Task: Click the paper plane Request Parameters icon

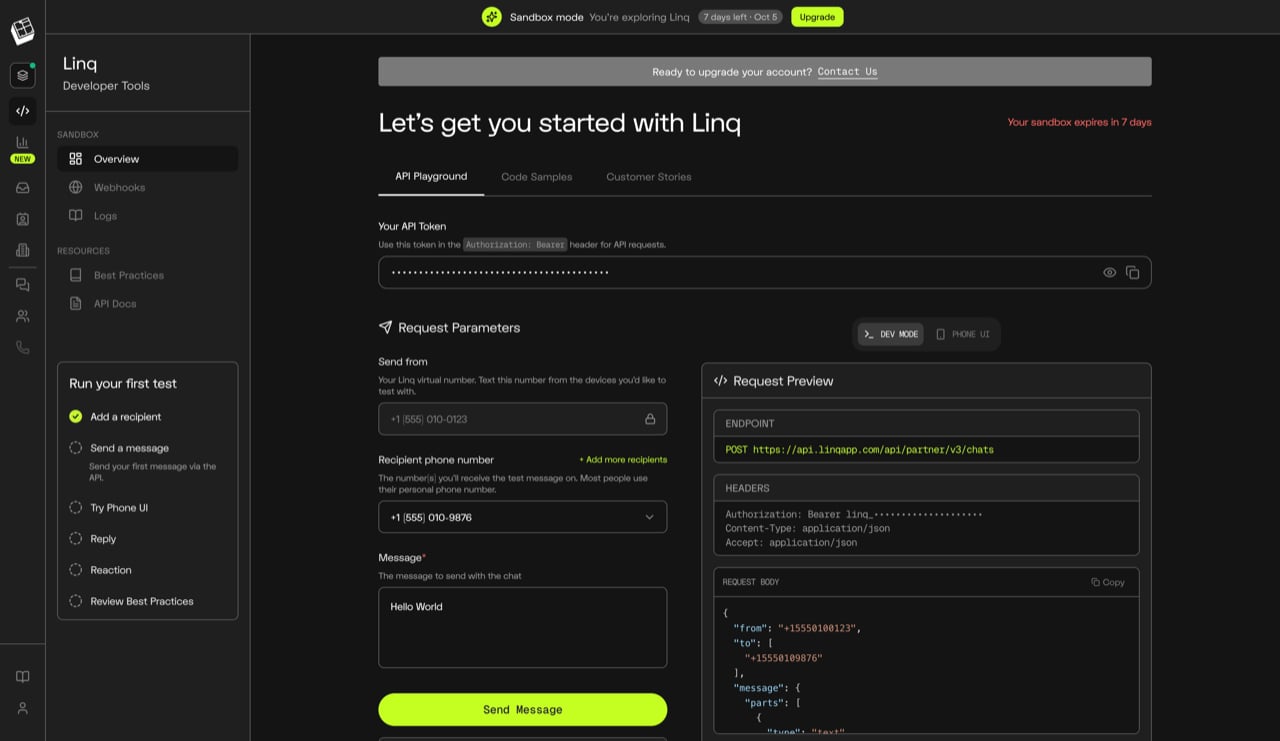Action: (385, 327)
